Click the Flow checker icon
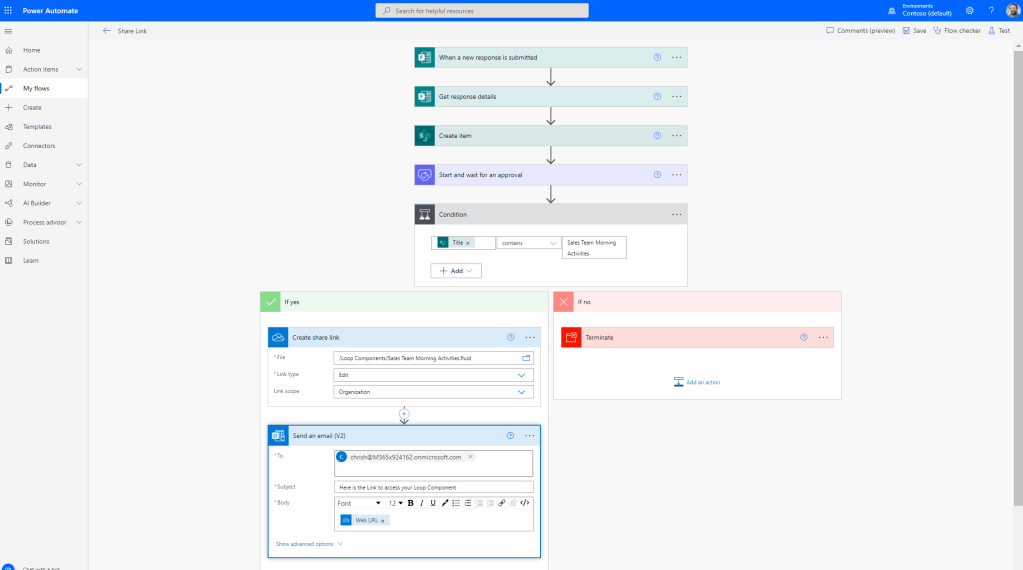This screenshot has height=570, width=1023. [937, 31]
